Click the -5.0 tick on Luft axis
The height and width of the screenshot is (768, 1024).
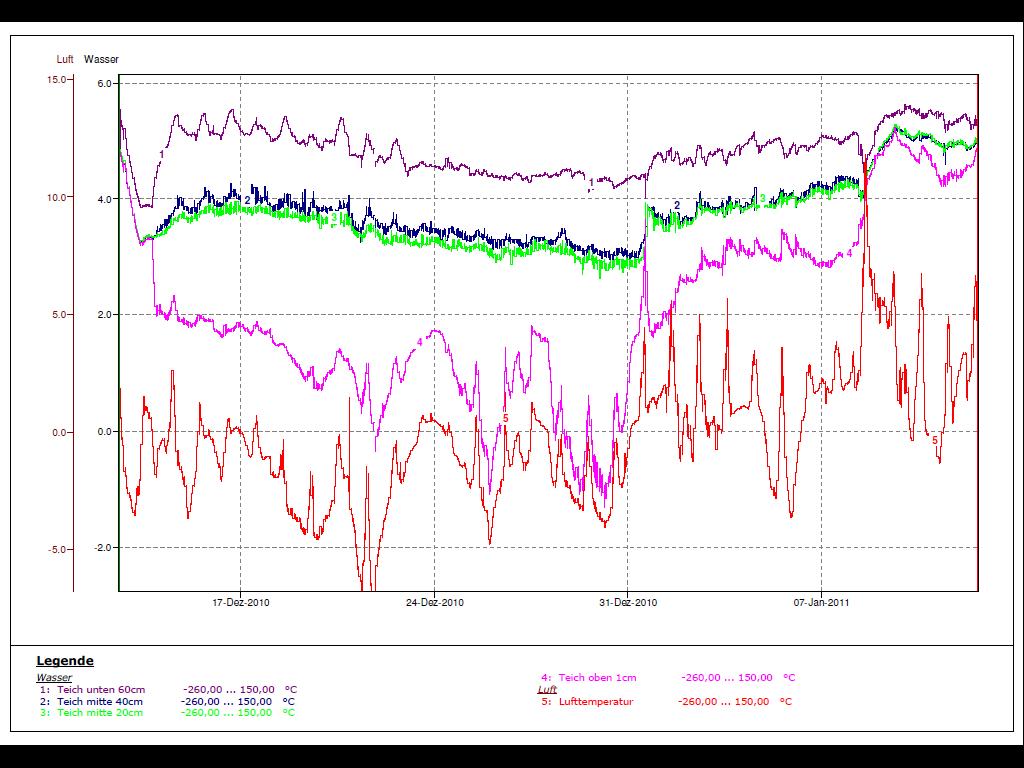tap(57, 549)
